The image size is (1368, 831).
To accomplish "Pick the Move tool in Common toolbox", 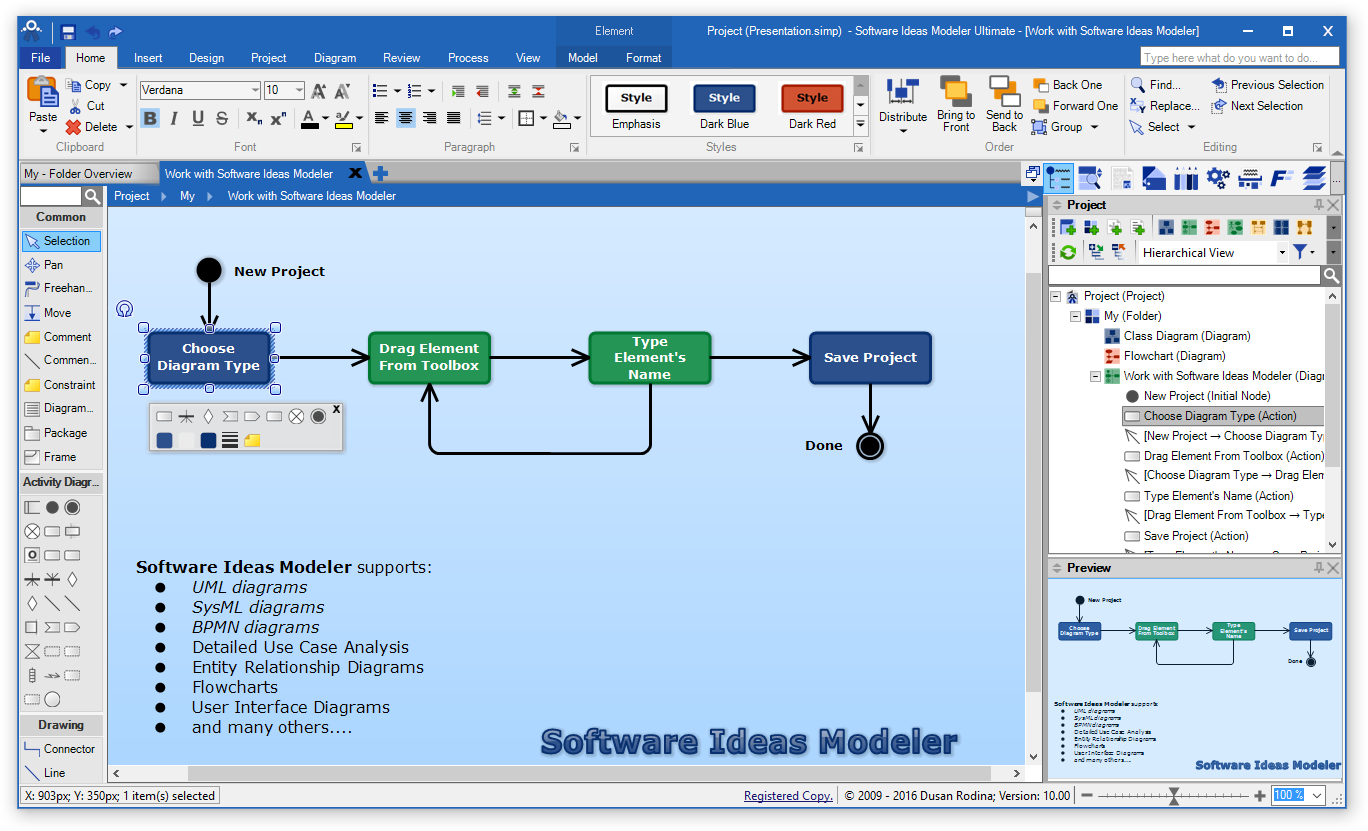I will [x=61, y=313].
